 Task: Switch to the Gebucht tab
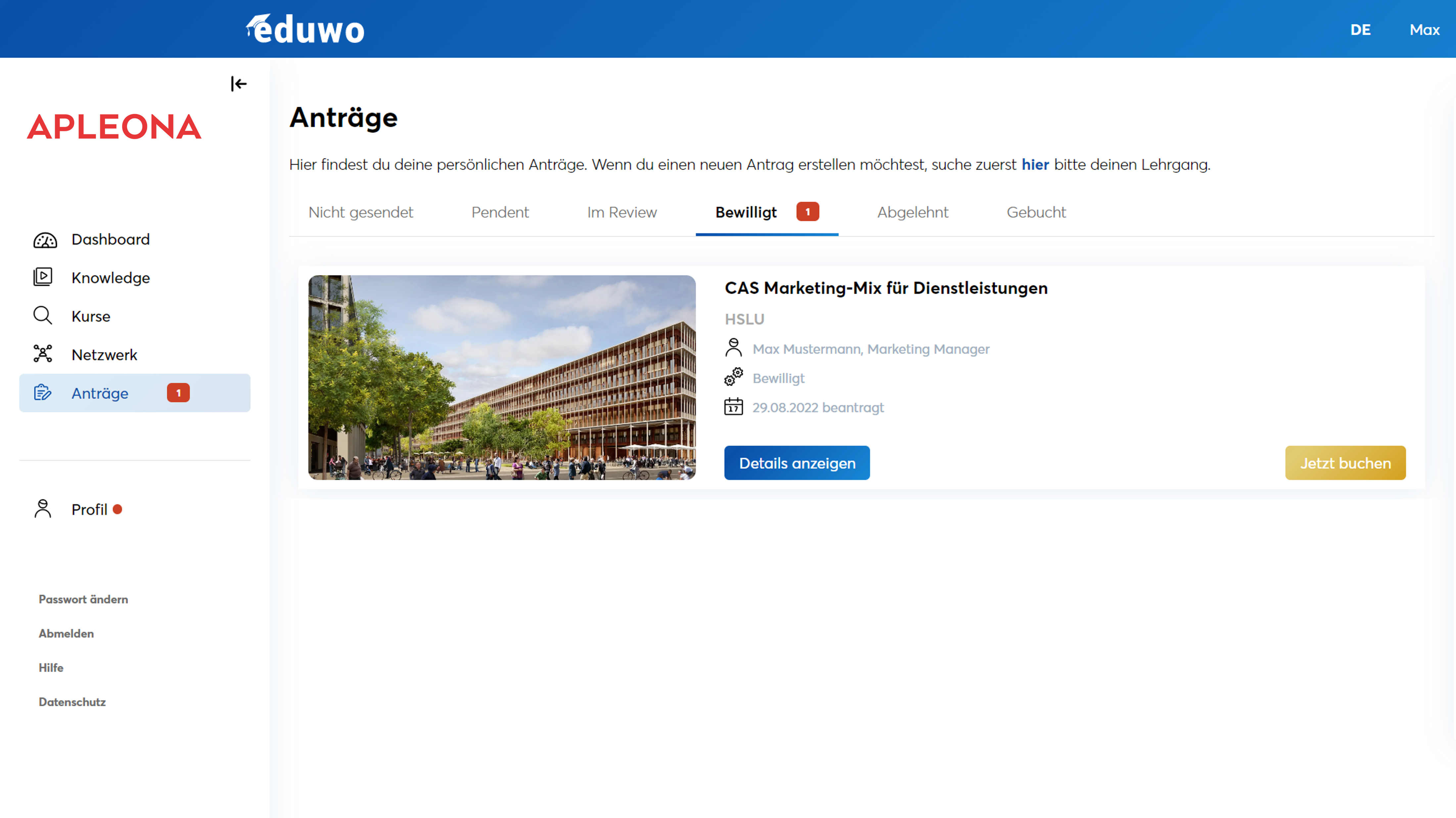pyautogui.click(x=1035, y=212)
